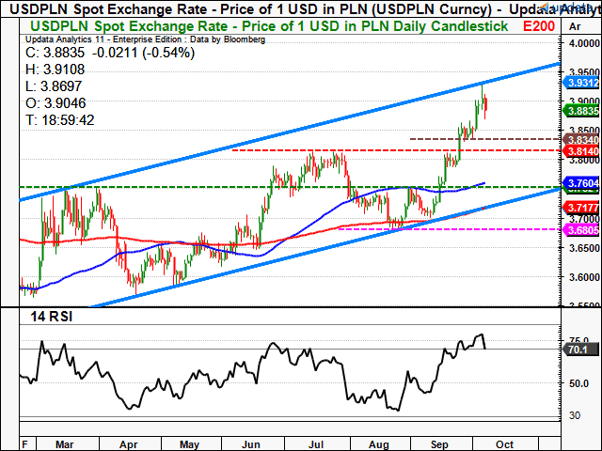
Task: Click the 3.8340 brown level label
Action: 581,140
